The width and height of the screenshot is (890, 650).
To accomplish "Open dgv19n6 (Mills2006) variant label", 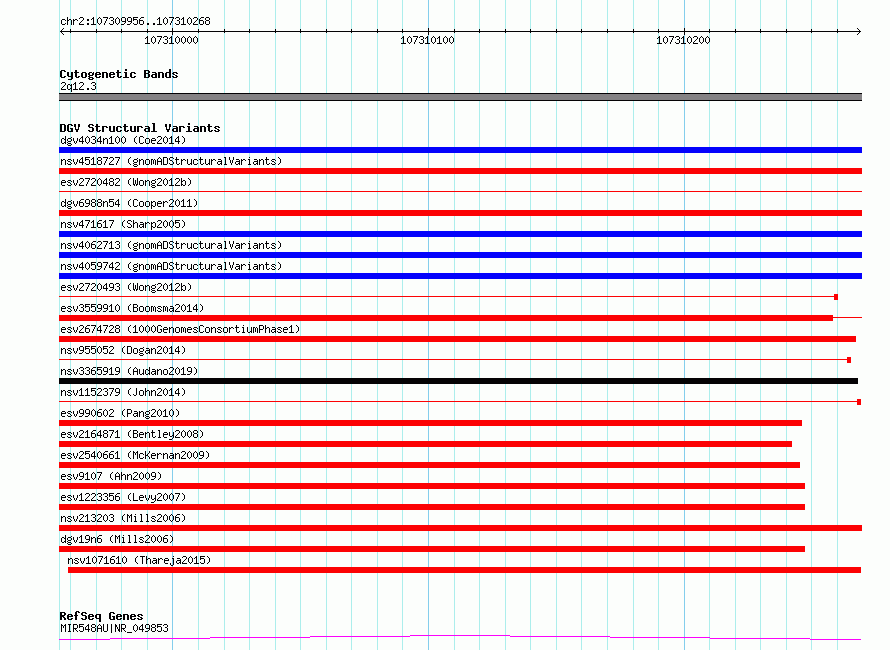I will [x=117, y=539].
